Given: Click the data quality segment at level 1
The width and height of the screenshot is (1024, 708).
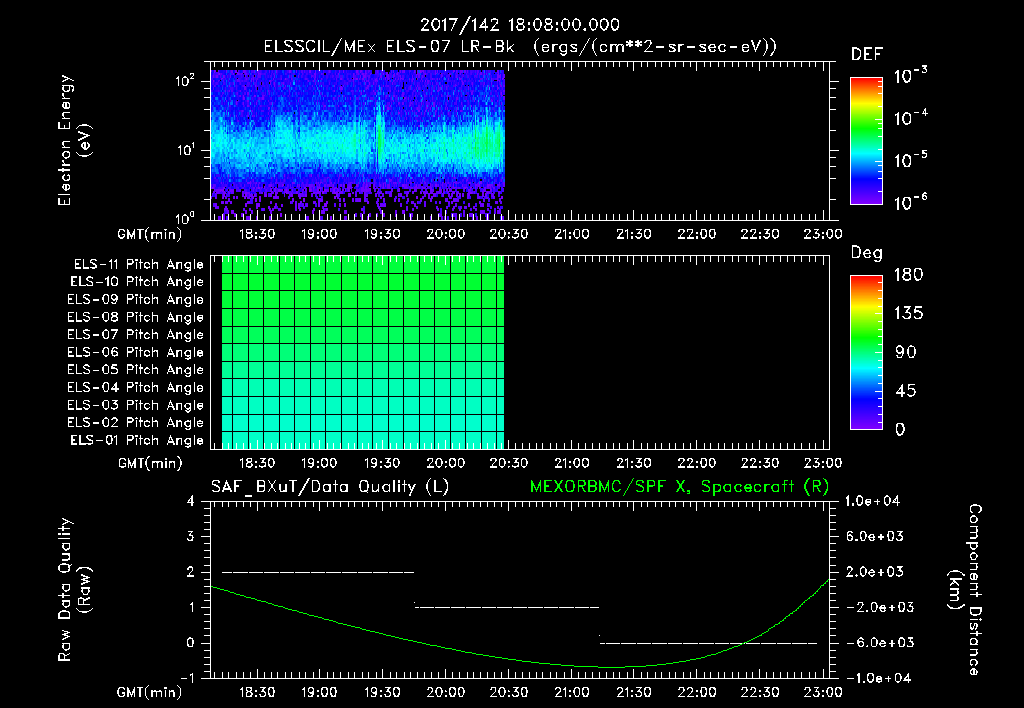Looking at the screenshot, I should [x=507, y=607].
